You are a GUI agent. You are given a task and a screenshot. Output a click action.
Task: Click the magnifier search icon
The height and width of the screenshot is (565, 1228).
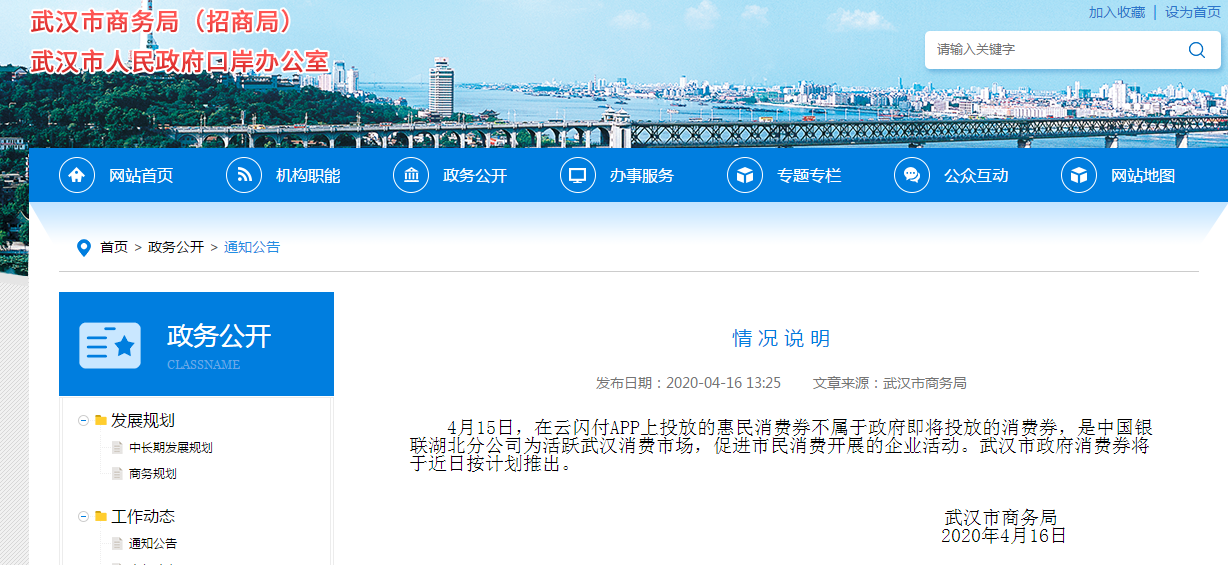pyautogui.click(x=1196, y=50)
